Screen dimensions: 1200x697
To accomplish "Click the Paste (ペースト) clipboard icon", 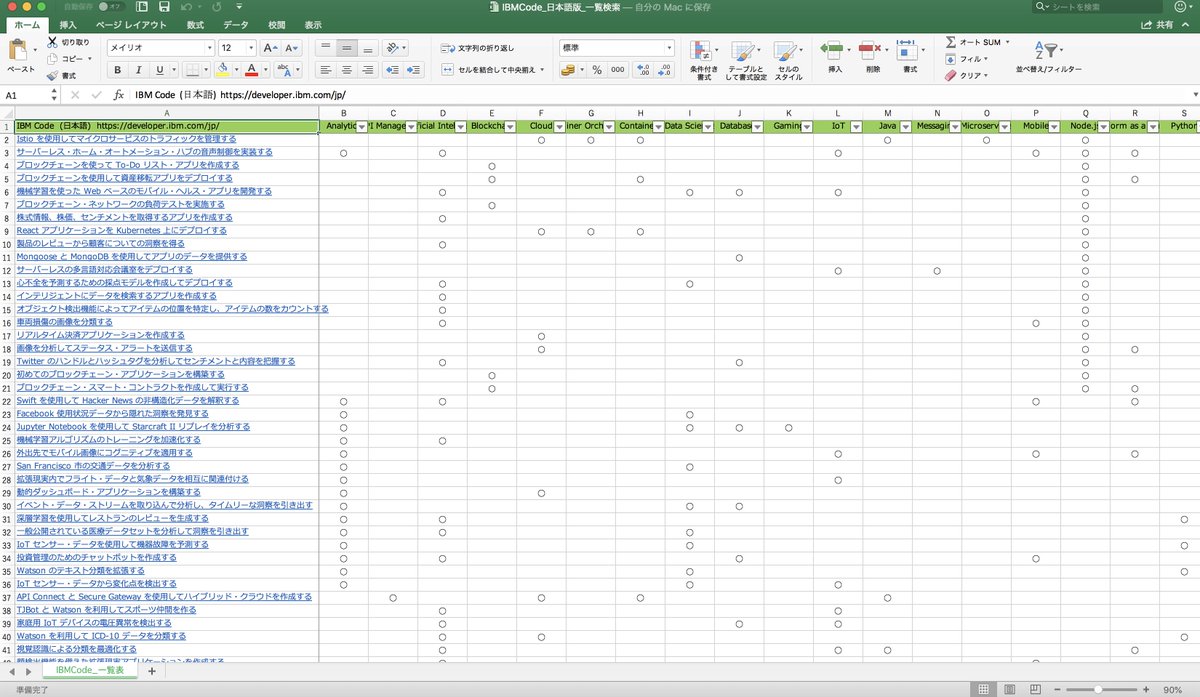I will [x=20, y=49].
